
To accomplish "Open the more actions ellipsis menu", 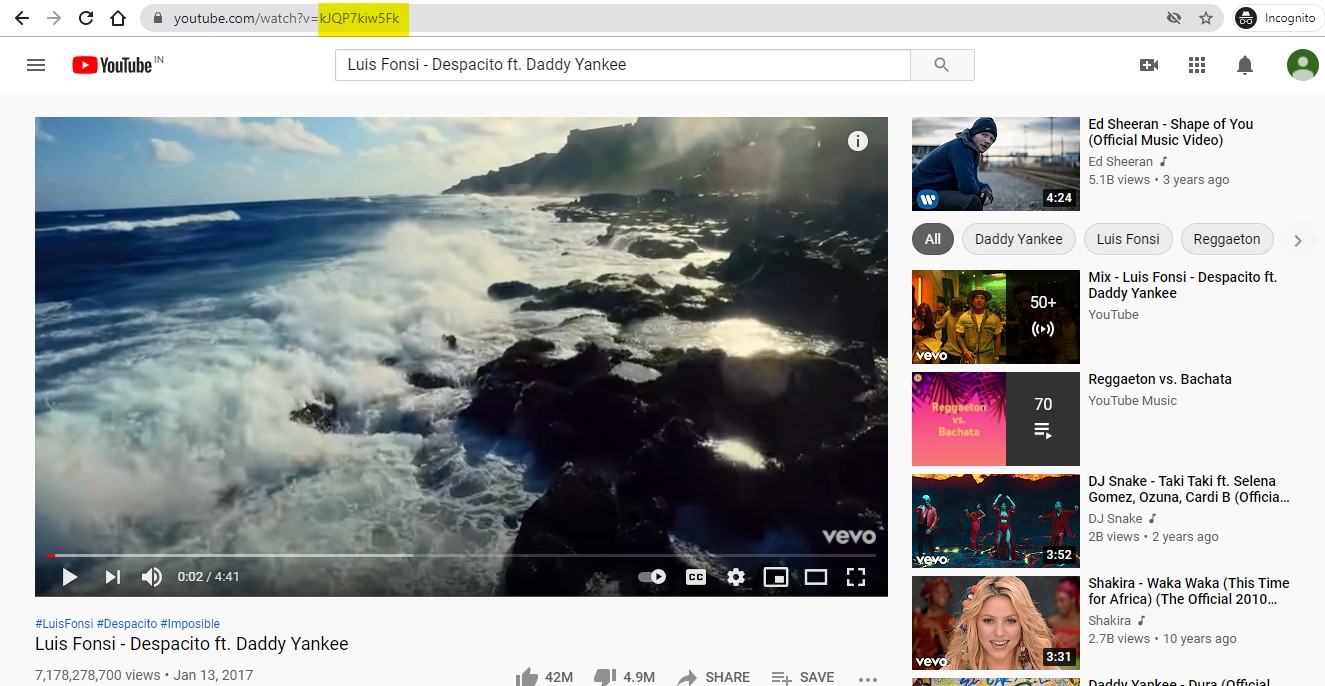I will [x=867, y=677].
